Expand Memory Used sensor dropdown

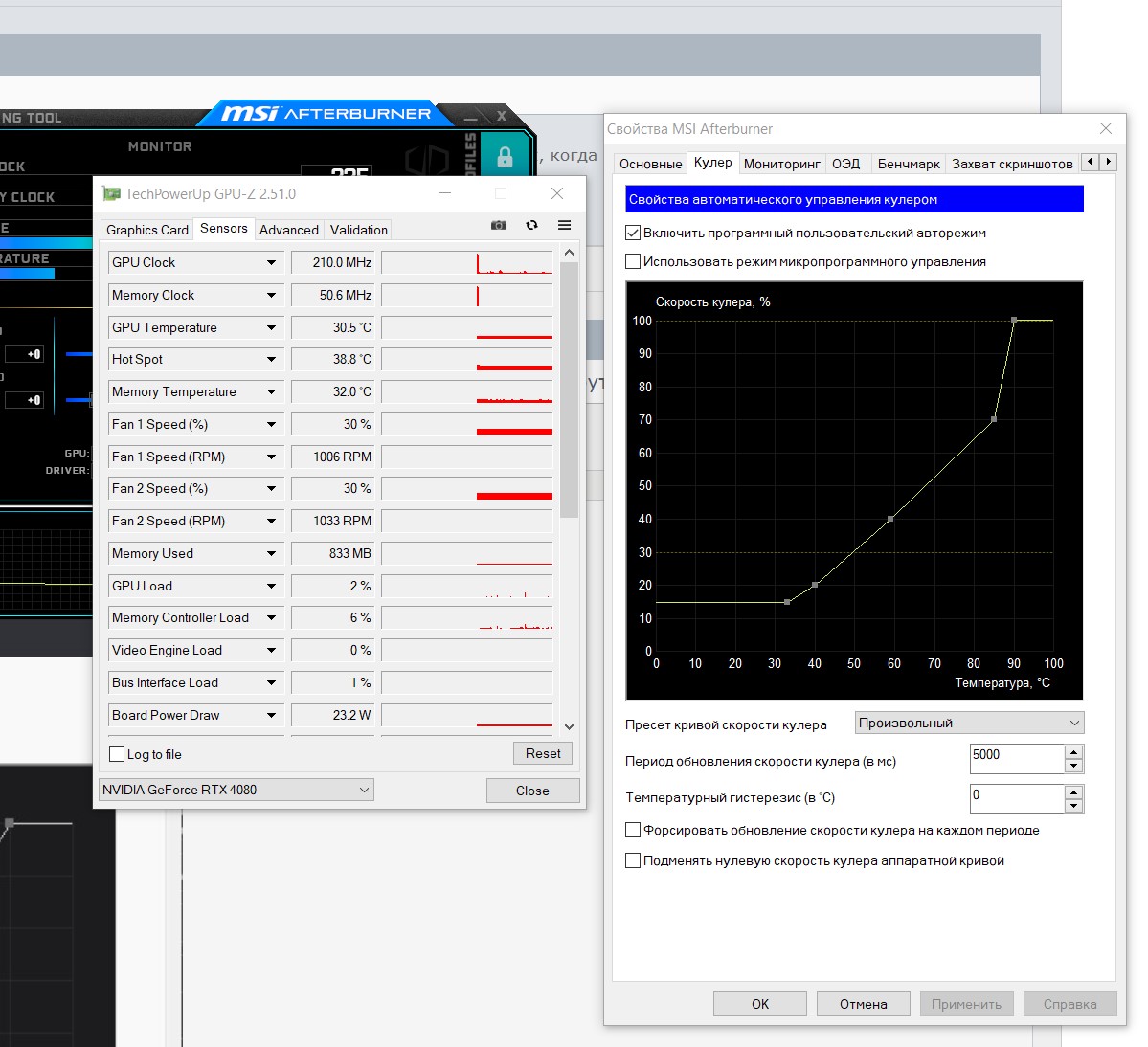(272, 554)
